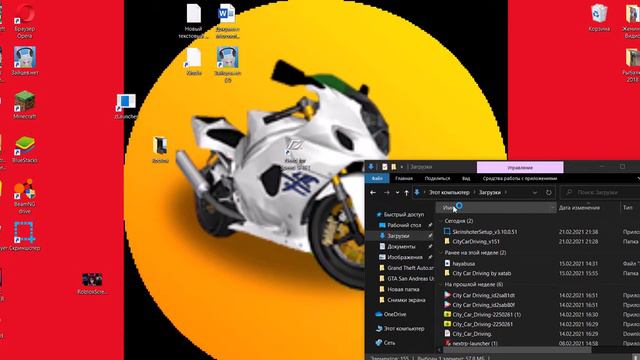
Task: Select the SkrinshoterSetup_v3.10.0.51 file
Action: (x=485, y=231)
